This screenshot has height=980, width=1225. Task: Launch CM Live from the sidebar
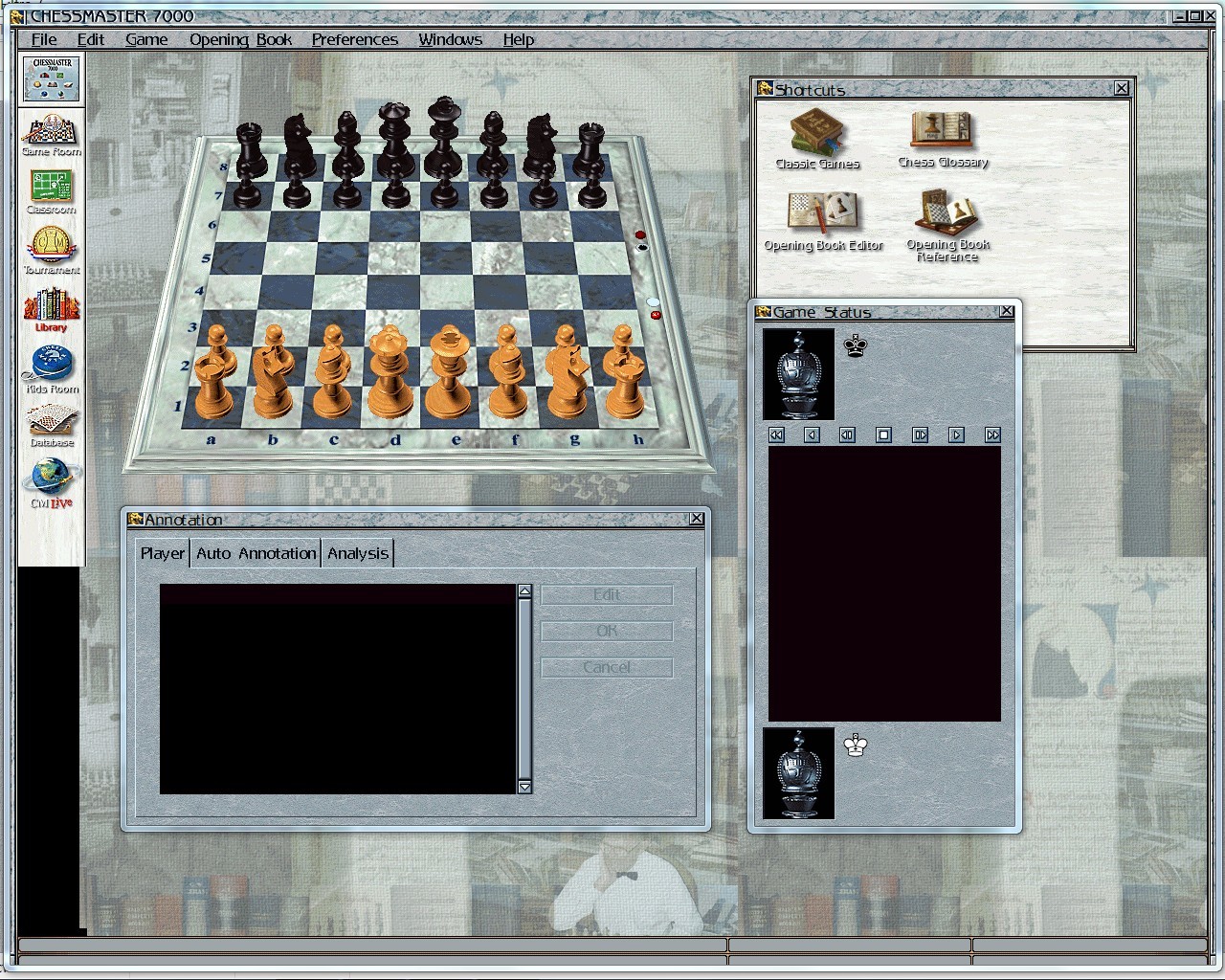coord(52,483)
